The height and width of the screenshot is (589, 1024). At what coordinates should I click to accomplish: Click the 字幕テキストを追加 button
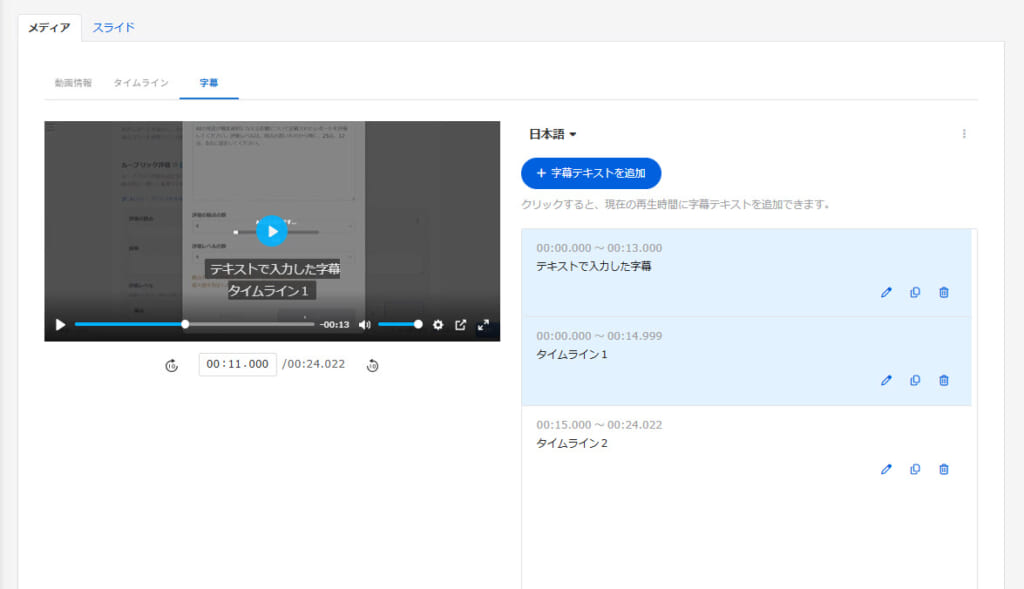(591, 173)
